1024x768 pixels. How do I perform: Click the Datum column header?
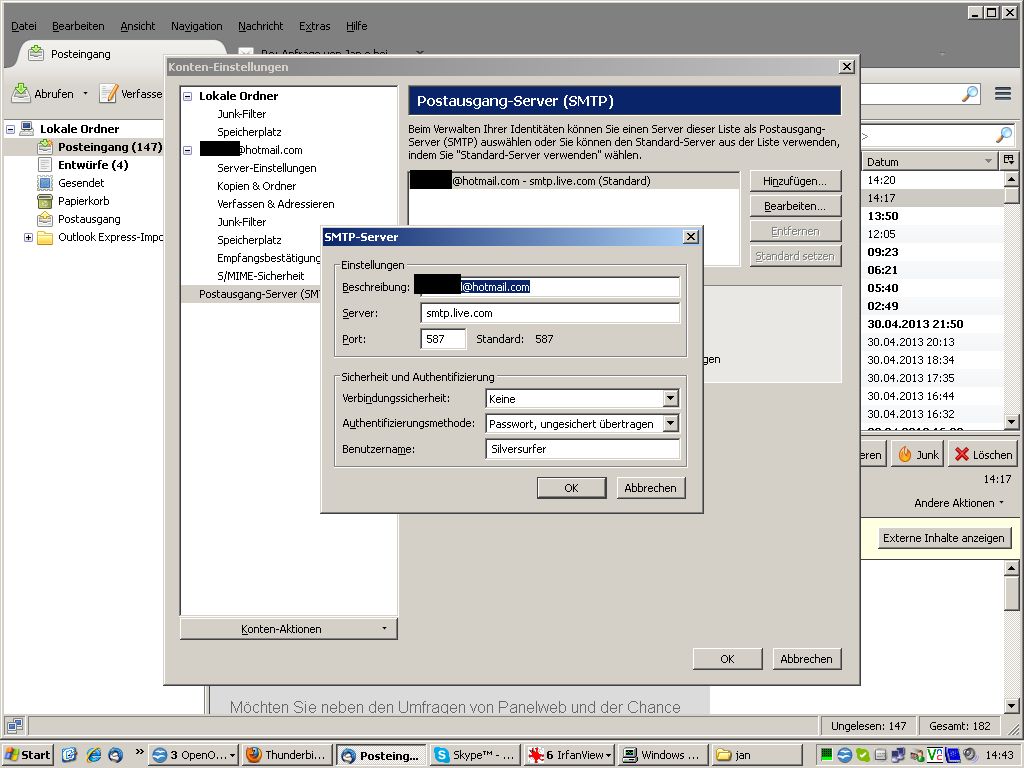tap(929, 161)
